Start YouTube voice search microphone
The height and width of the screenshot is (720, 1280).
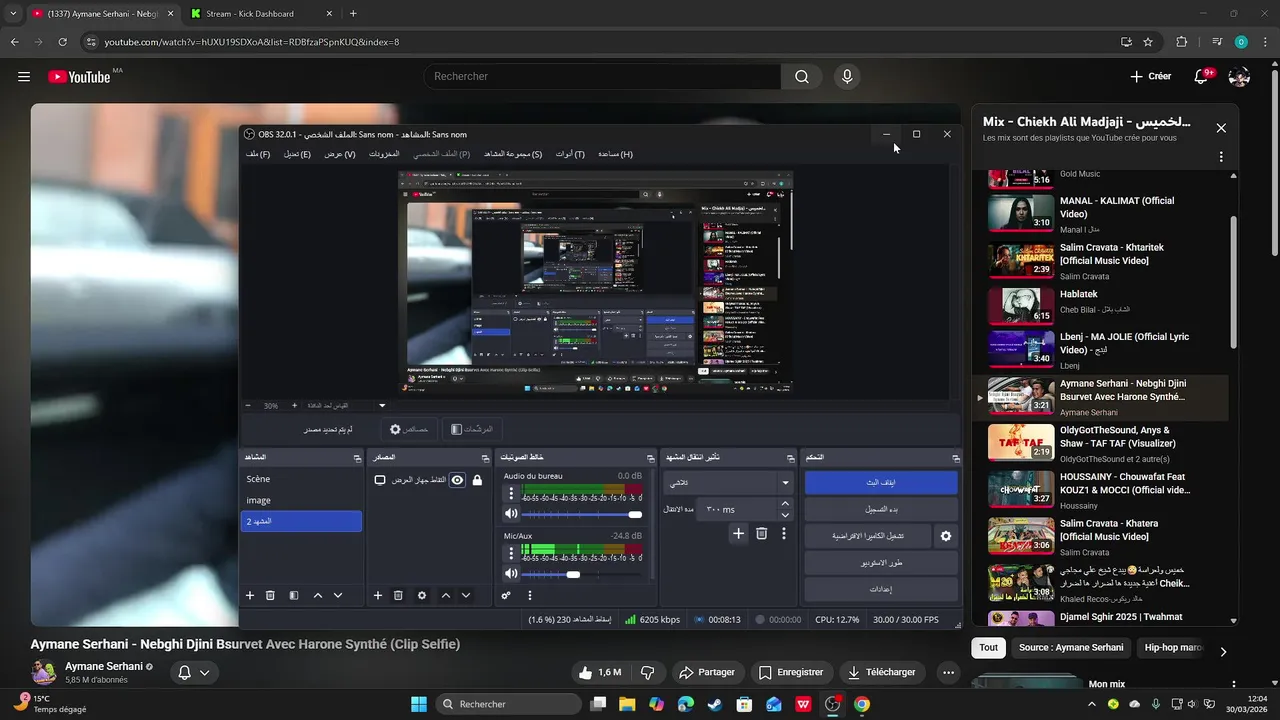[847, 76]
